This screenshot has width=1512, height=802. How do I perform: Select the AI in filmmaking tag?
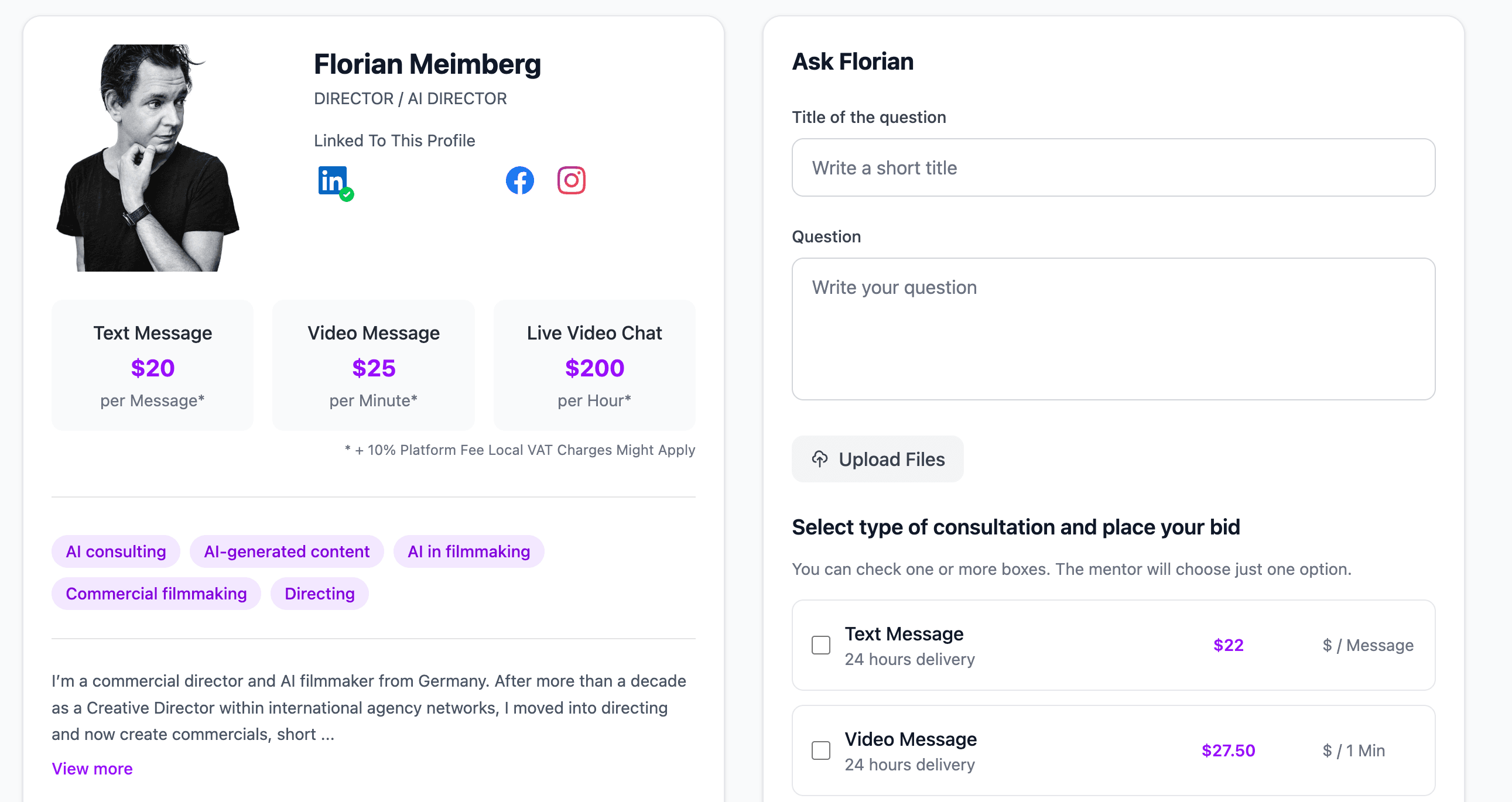pos(468,551)
